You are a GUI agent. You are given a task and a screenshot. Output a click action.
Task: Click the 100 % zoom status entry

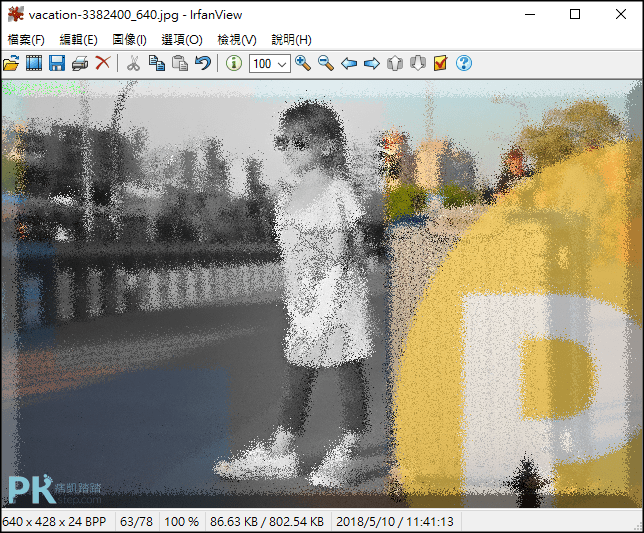[x=182, y=522]
